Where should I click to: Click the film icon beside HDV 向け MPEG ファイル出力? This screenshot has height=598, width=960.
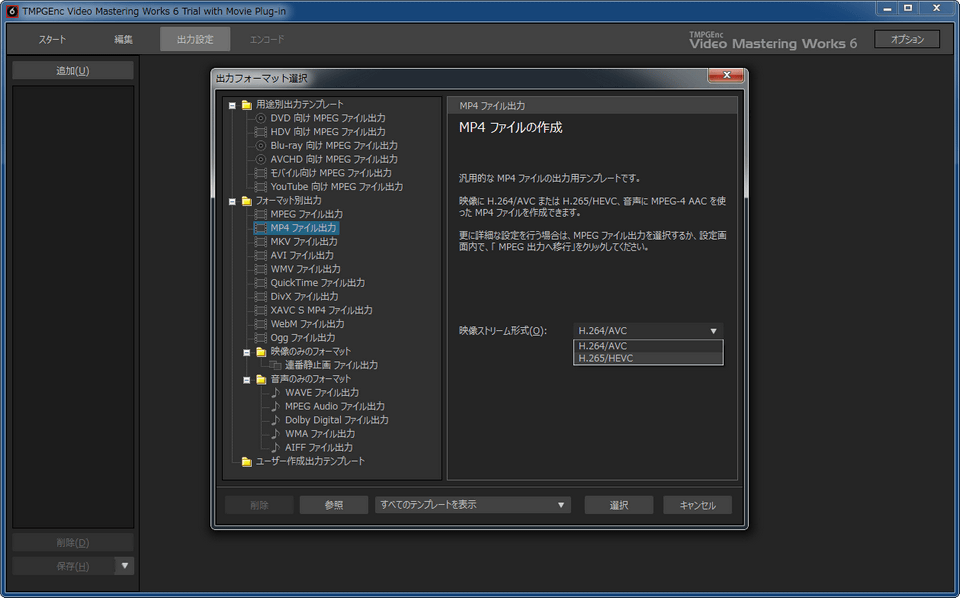click(260, 132)
